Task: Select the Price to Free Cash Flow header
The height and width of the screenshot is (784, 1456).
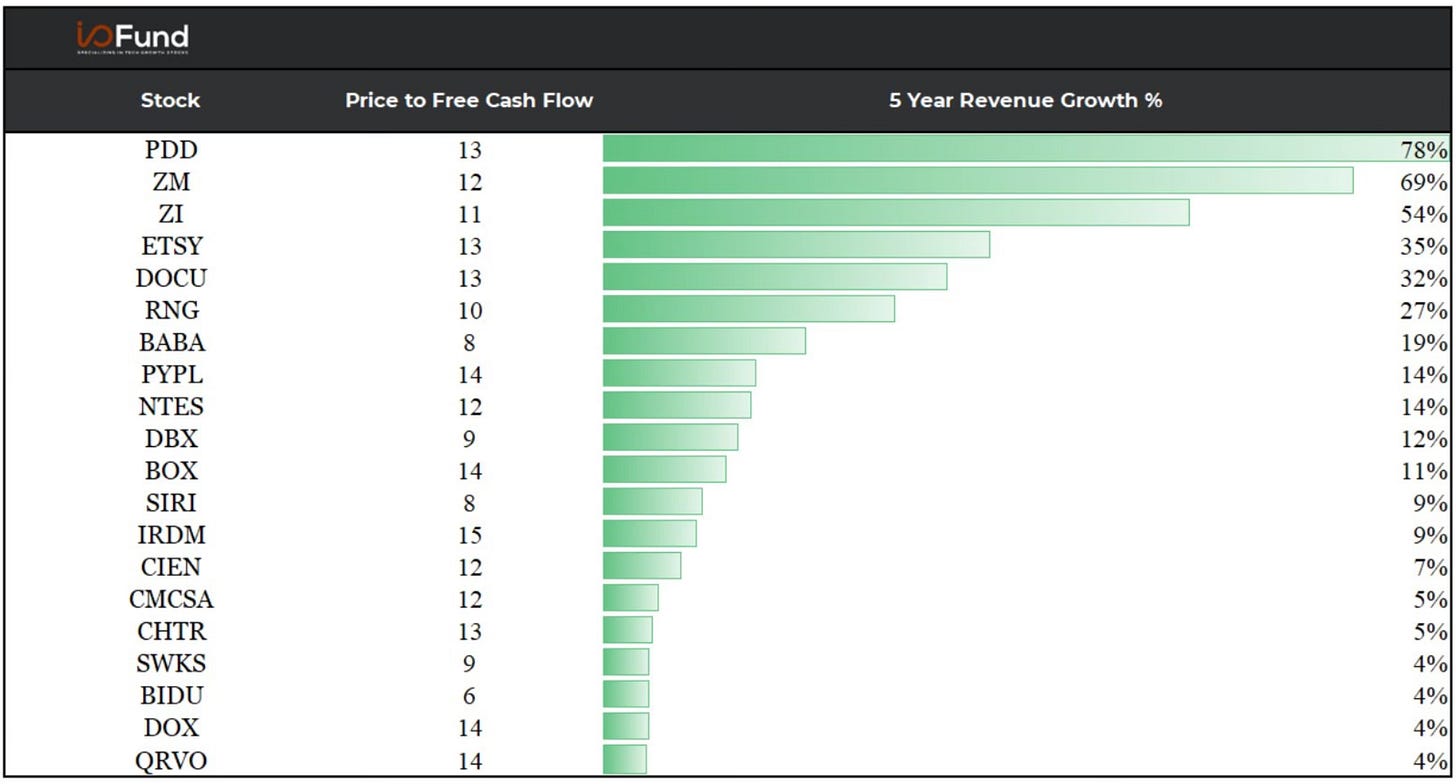Action: pyautogui.click(x=469, y=100)
